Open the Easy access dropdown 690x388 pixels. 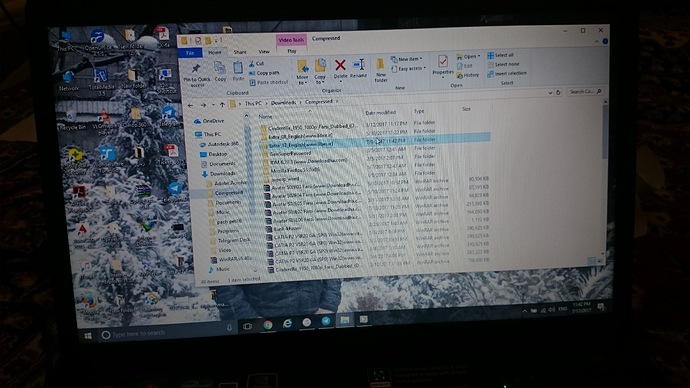pyautogui.click(x=408, y=69)
